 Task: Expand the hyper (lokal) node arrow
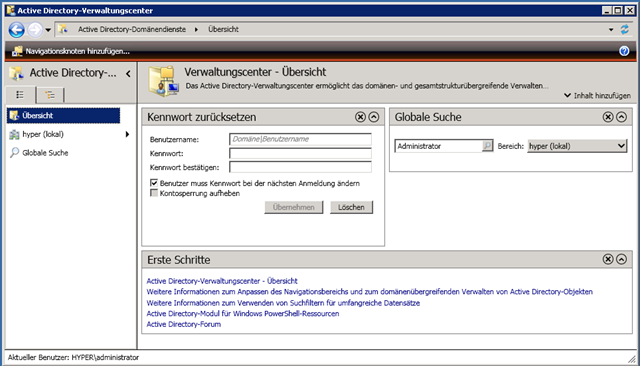[127, 134]
